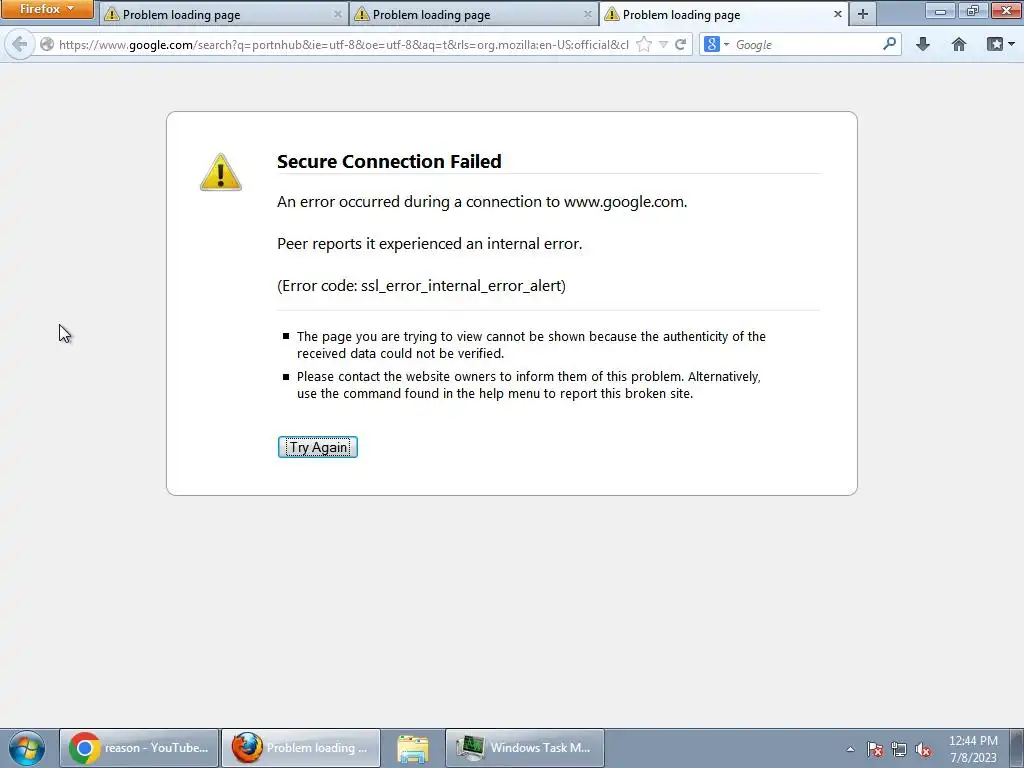Click Show desktop strip at taskbar end

click(x=1017, y=748)
